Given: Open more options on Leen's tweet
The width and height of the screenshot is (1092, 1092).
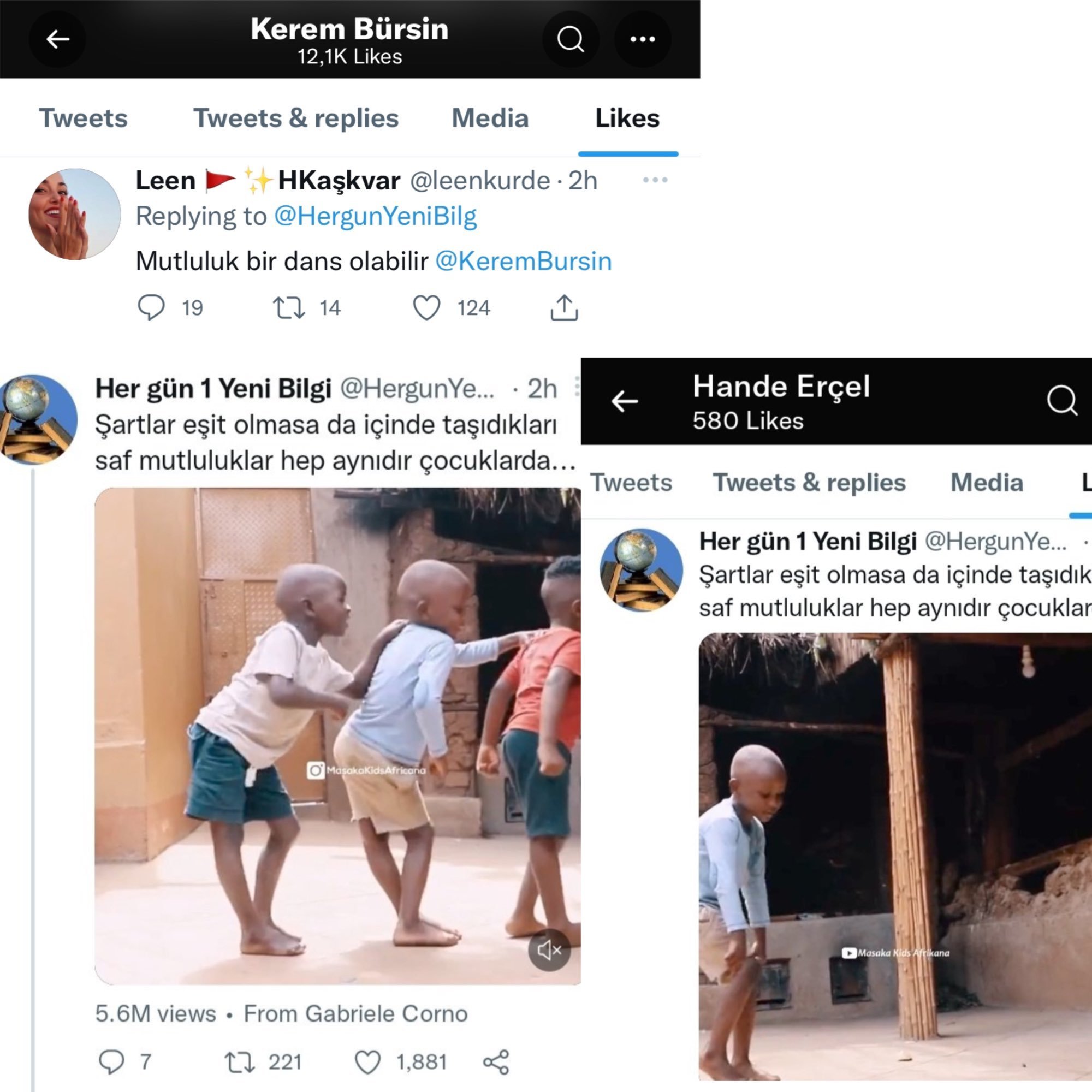Looking at the screenshot, I should pos(655,180).
